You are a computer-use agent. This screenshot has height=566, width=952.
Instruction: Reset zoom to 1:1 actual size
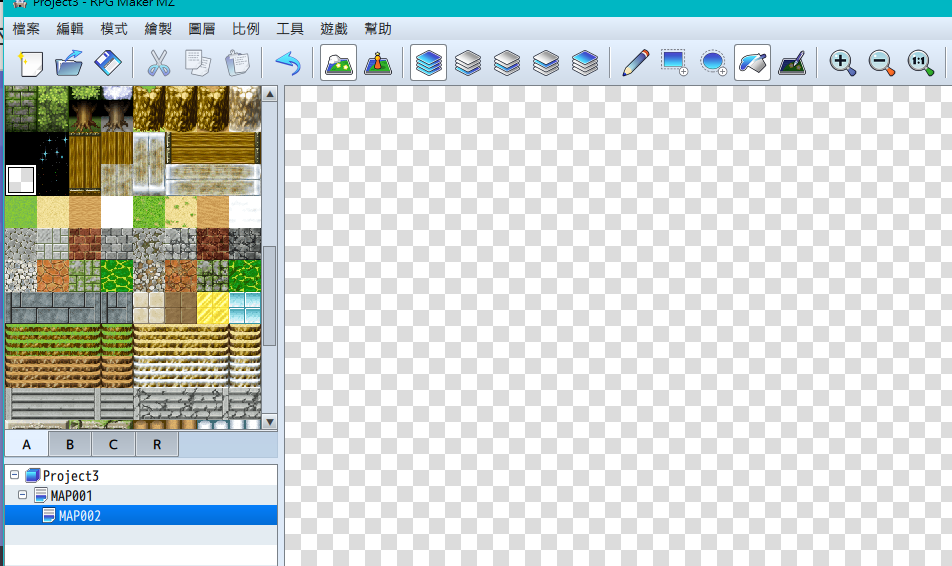[x=920, y=63]
